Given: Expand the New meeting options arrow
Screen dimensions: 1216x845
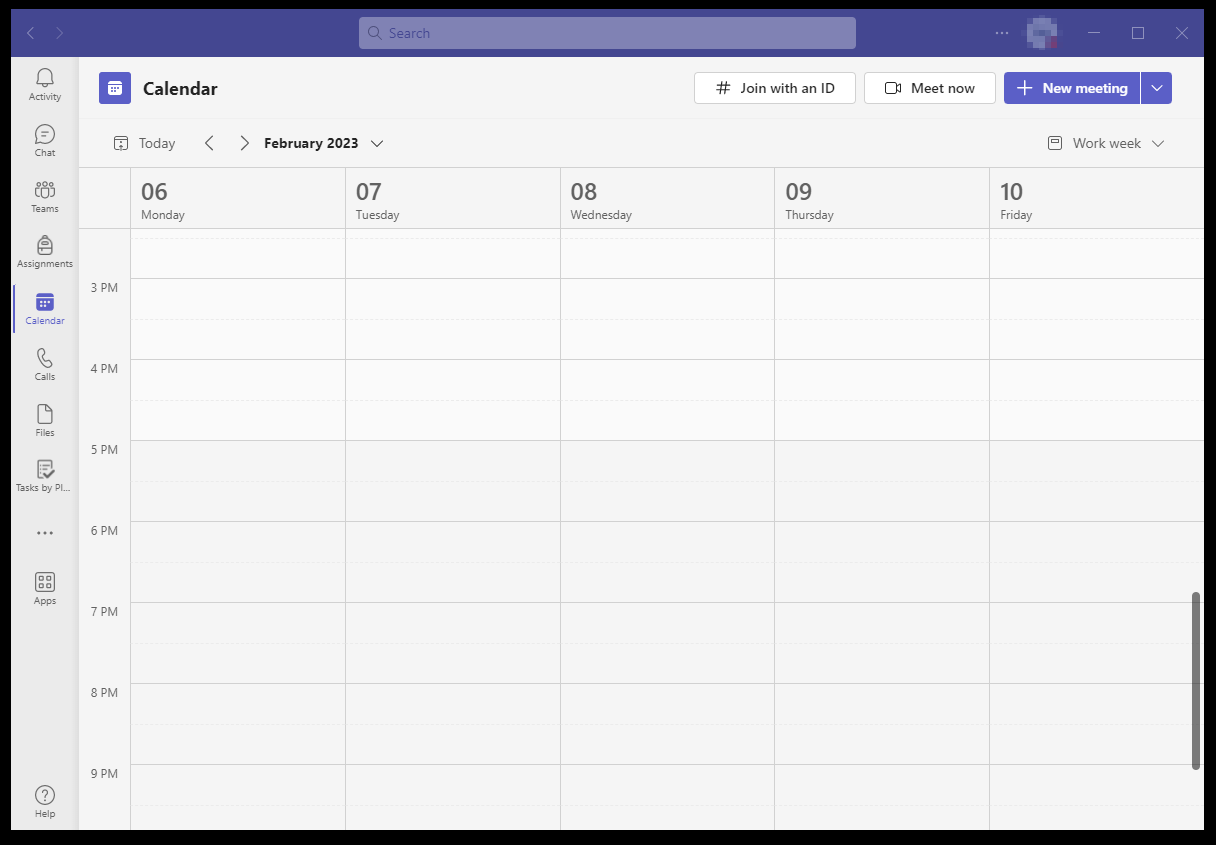Looking at the screenshot, I should coord(1157,88).
